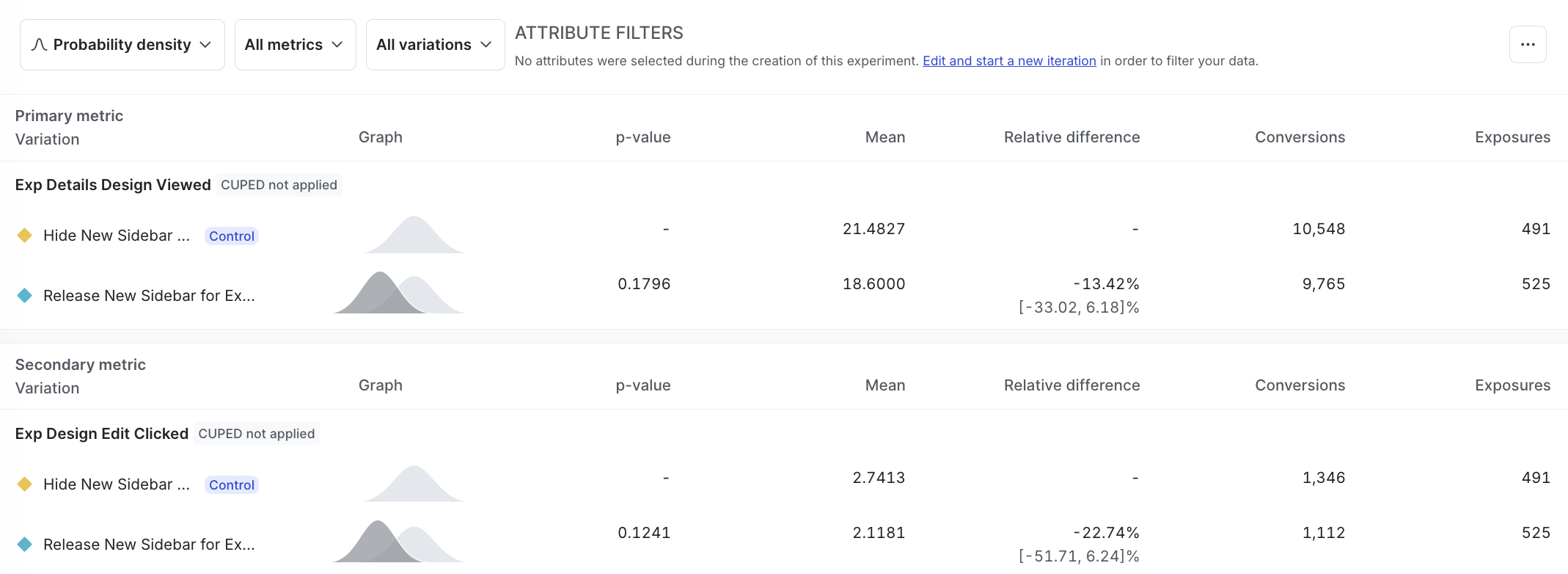The width and height of the screenshot is (1568, 574).
Task: Click the density graph for Exp Design Edit Clicked variation
Action: (x=398, y=542)
